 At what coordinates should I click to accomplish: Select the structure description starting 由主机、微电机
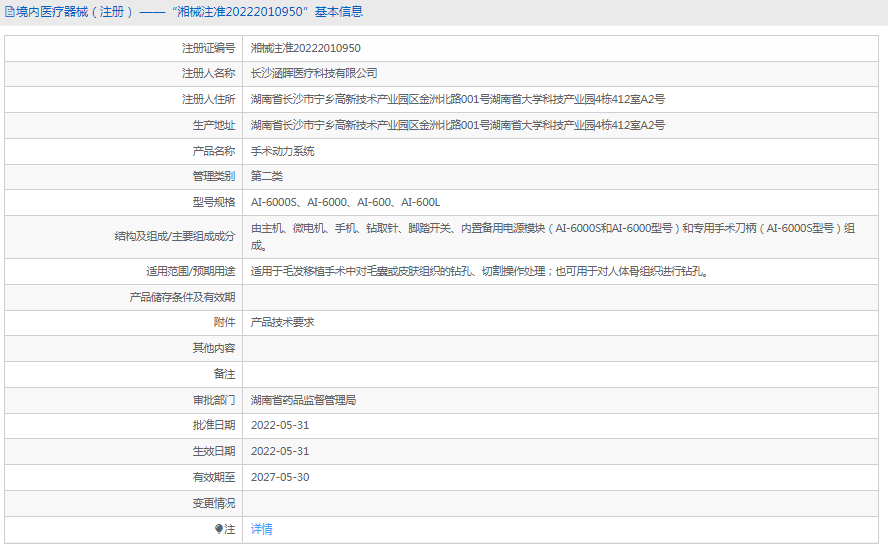[553, 237]
